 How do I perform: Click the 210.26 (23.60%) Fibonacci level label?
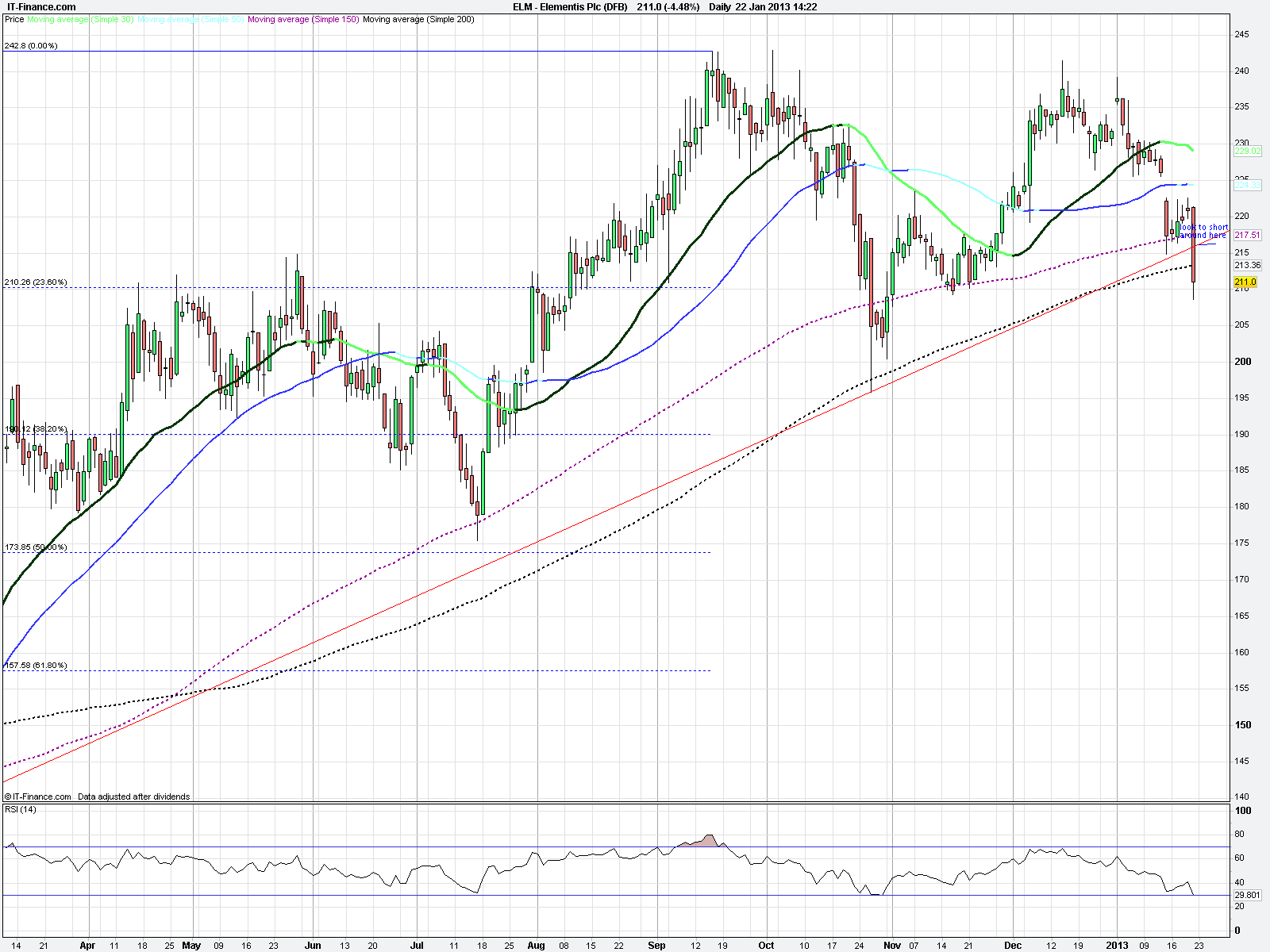pos(36,282)
